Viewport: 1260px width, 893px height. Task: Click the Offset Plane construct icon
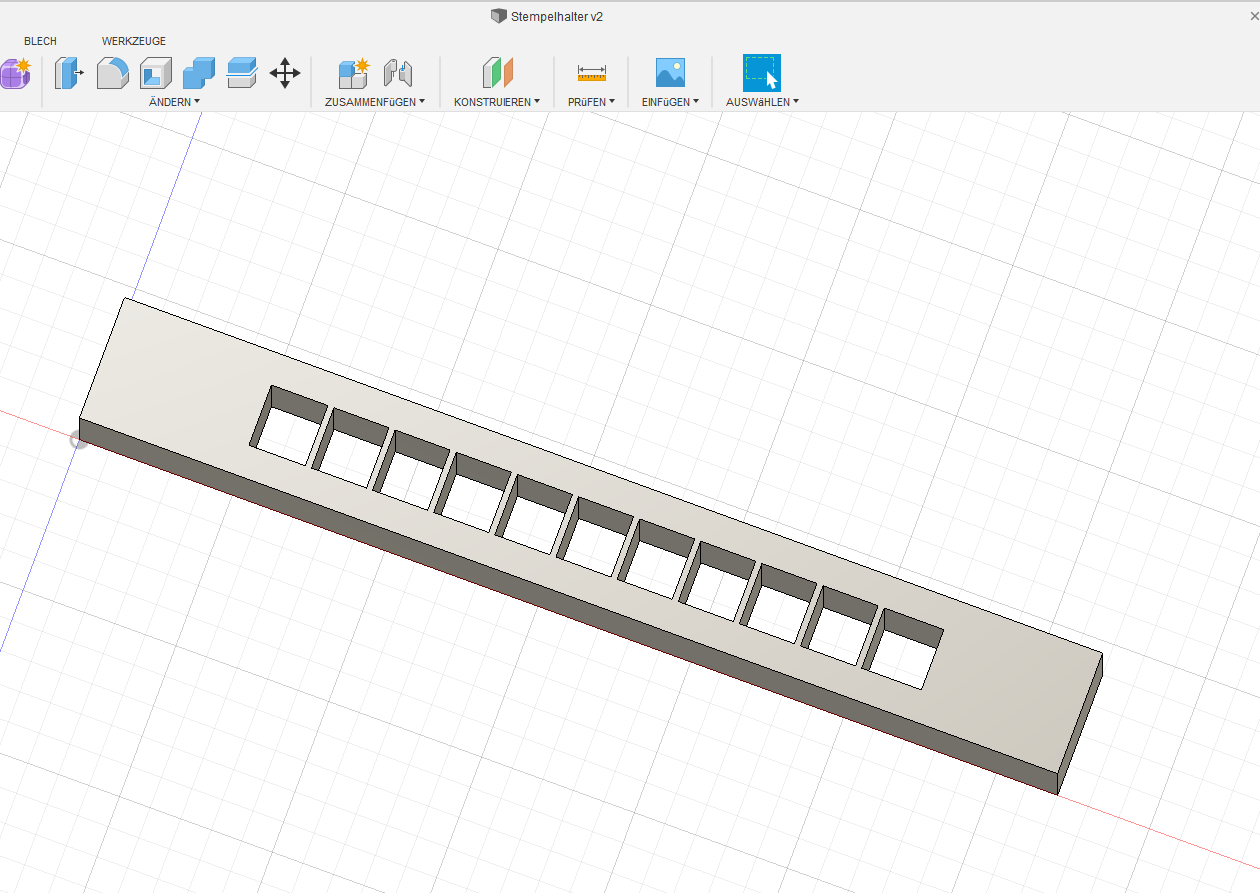497,73
